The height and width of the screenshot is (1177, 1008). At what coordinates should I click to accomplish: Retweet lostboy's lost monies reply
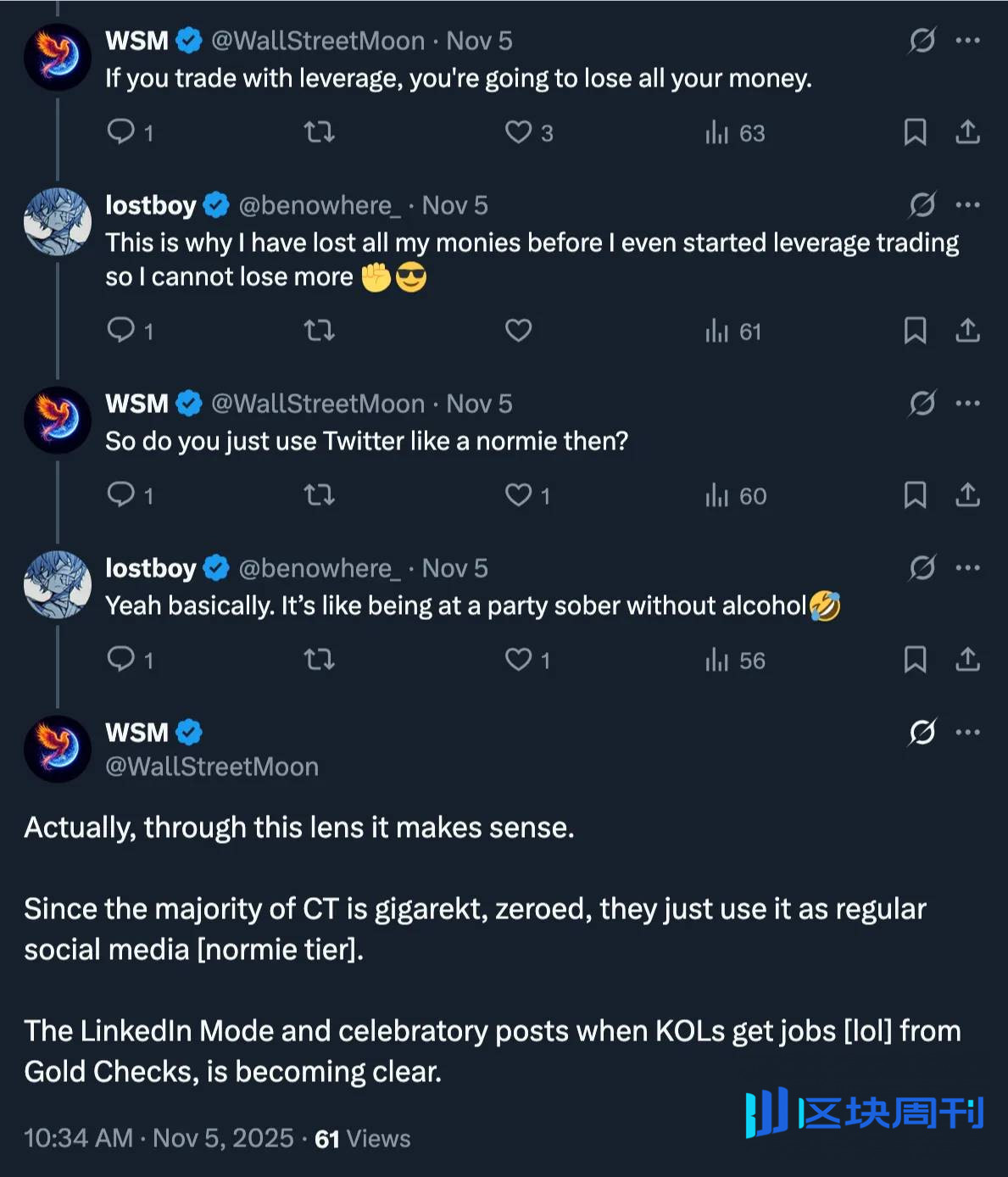coord(320,330)
